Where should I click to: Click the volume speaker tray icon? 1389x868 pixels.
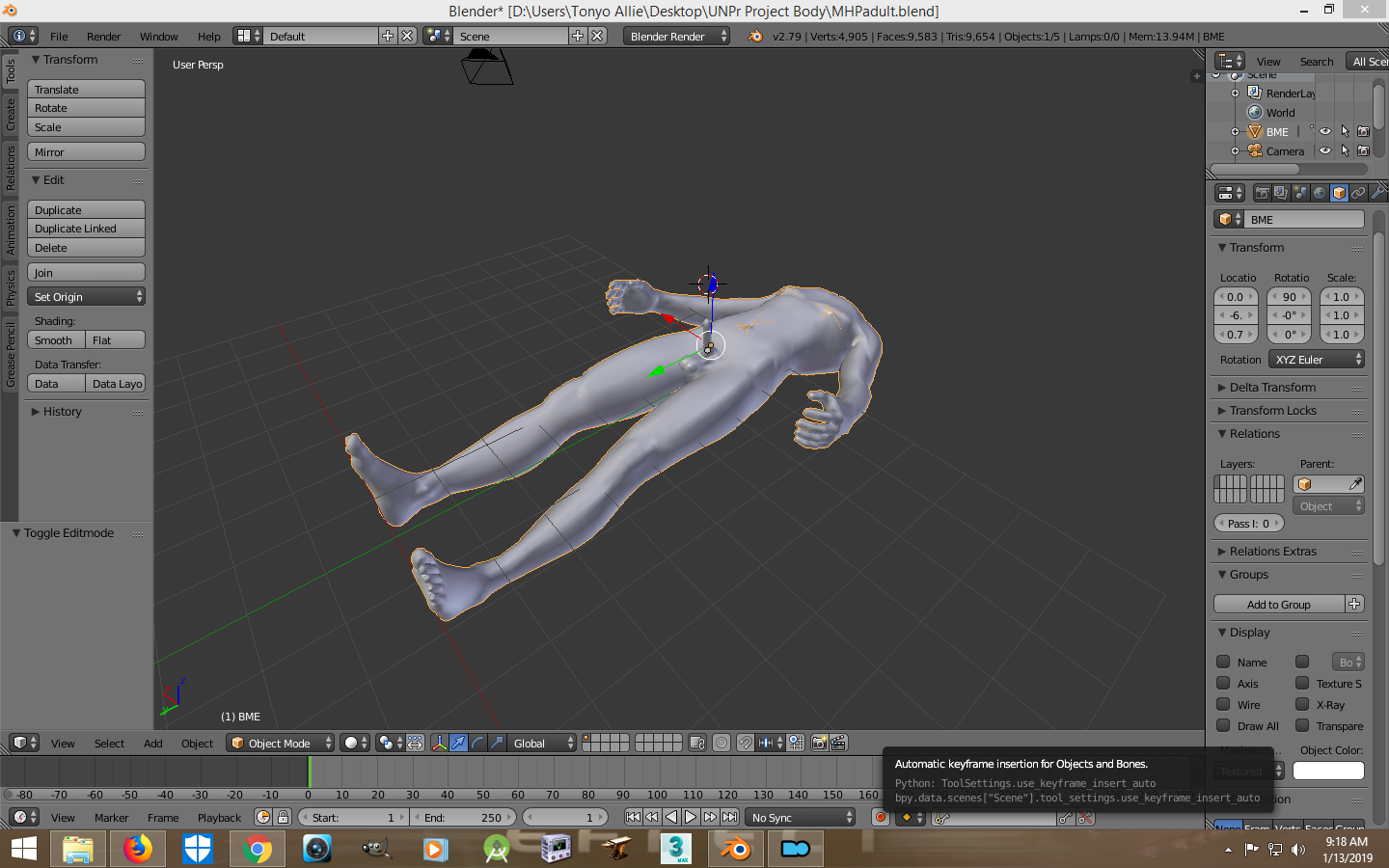1298,850
